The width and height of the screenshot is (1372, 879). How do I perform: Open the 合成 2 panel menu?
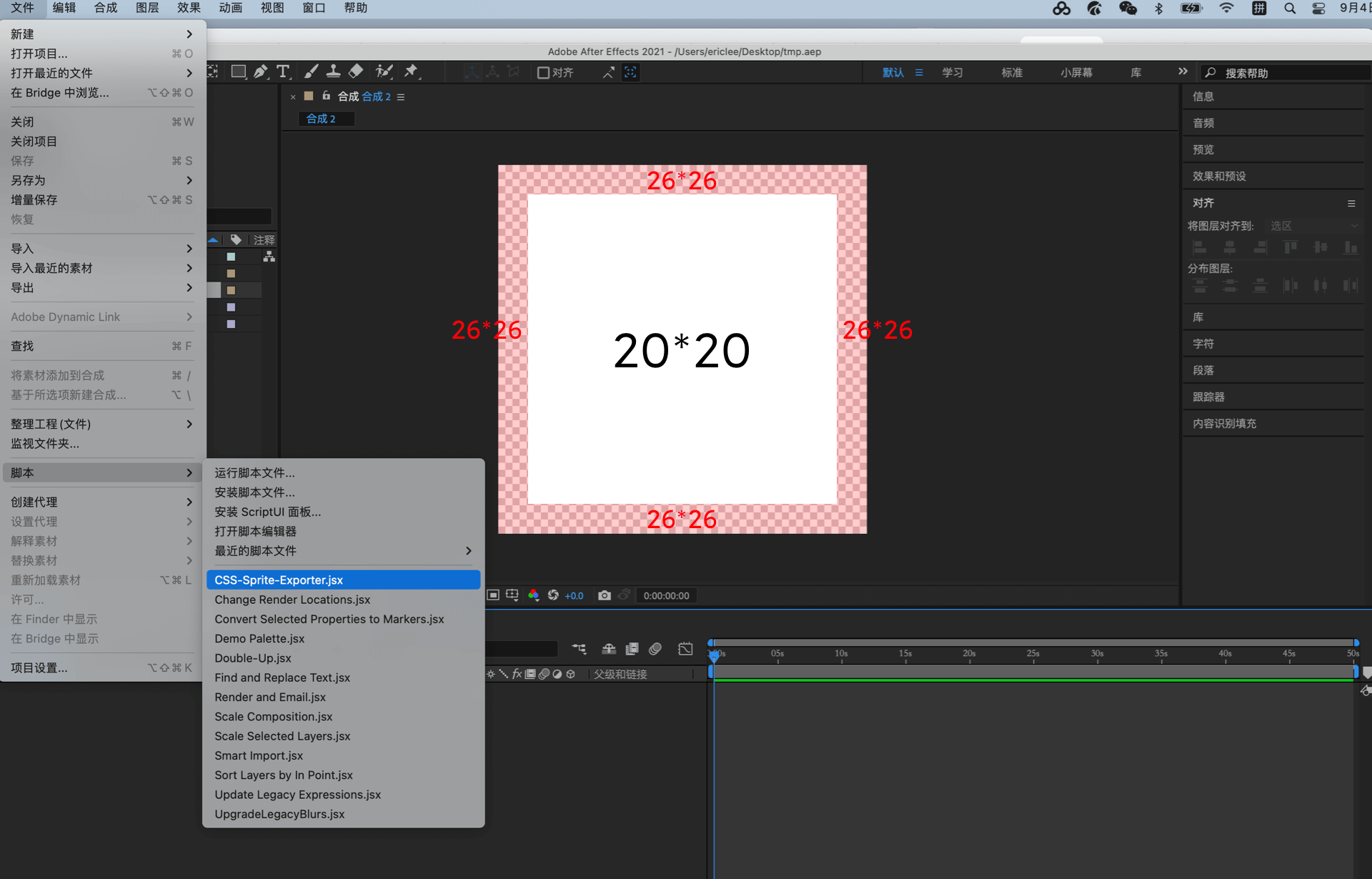401,97
